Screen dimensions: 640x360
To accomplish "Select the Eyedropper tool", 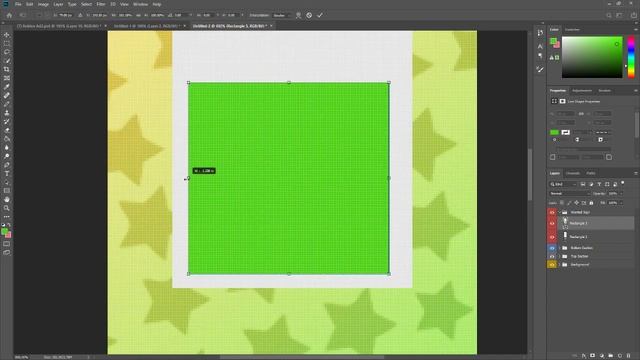I will tap(7, 87).
